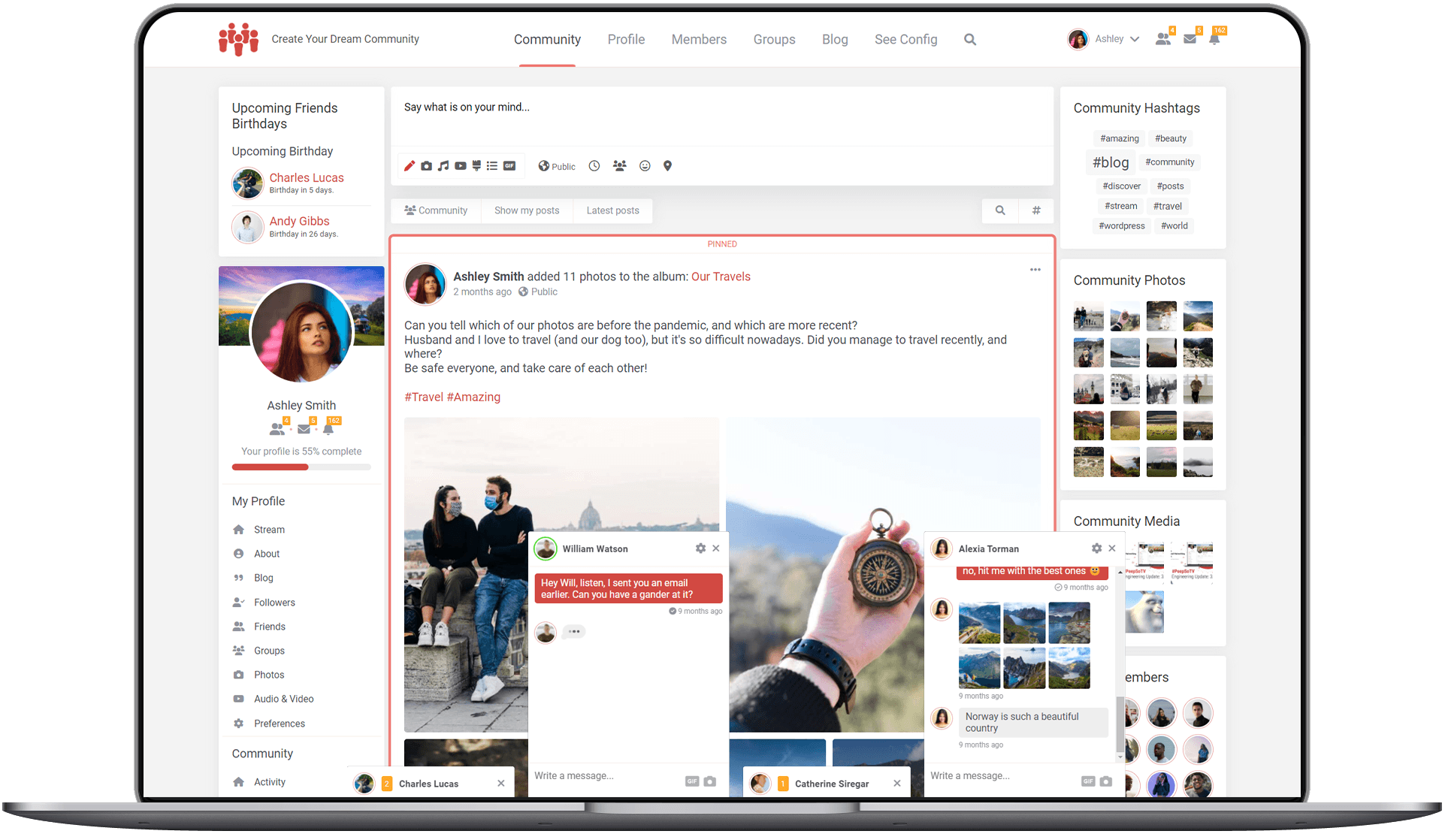Image resolution: width=1445 pixels, height=840 pixels.
Task: Click the stream search magnifier button
Action: tap(1000, 211)
